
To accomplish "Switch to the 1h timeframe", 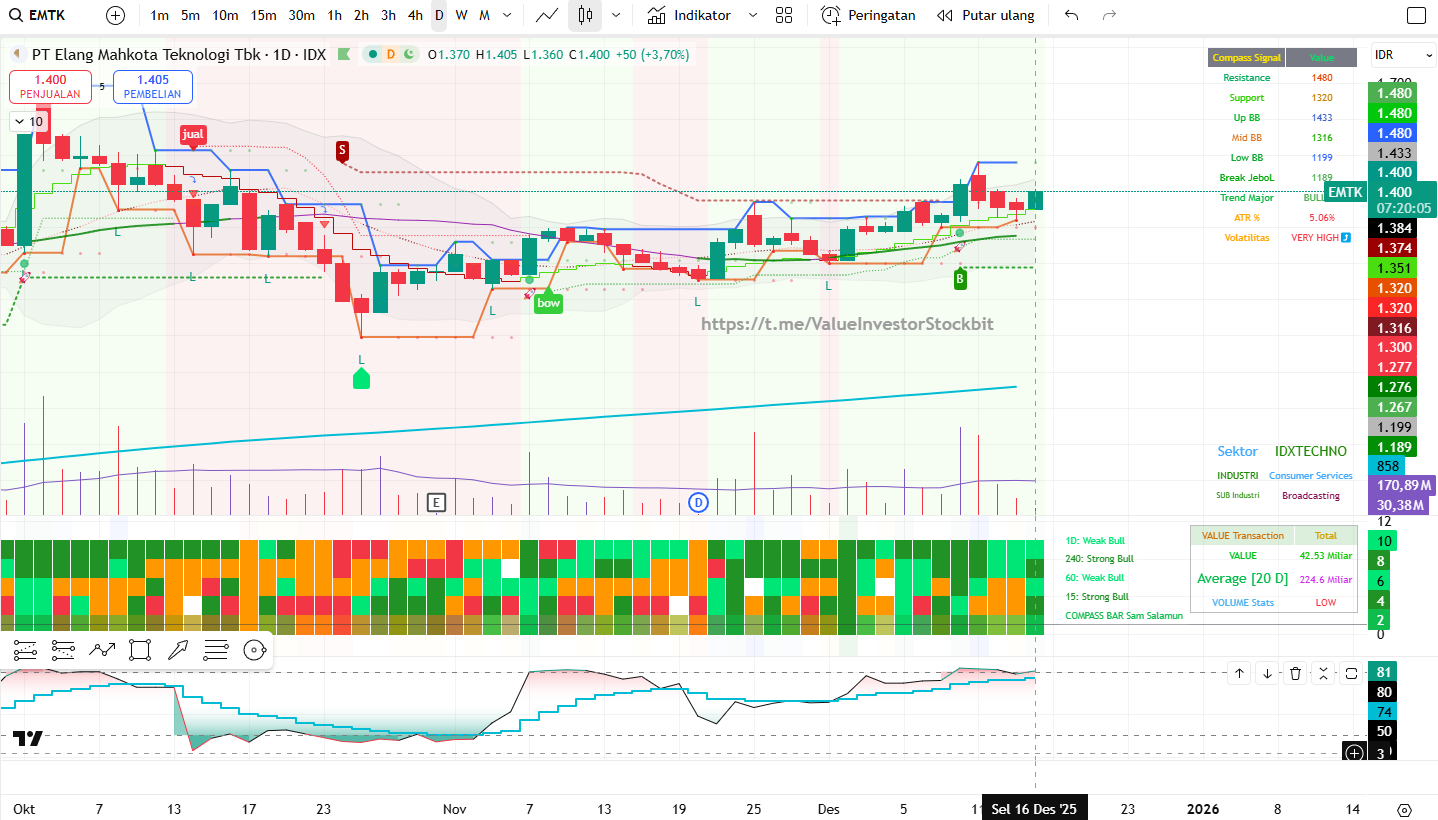I will click(335, 15).
